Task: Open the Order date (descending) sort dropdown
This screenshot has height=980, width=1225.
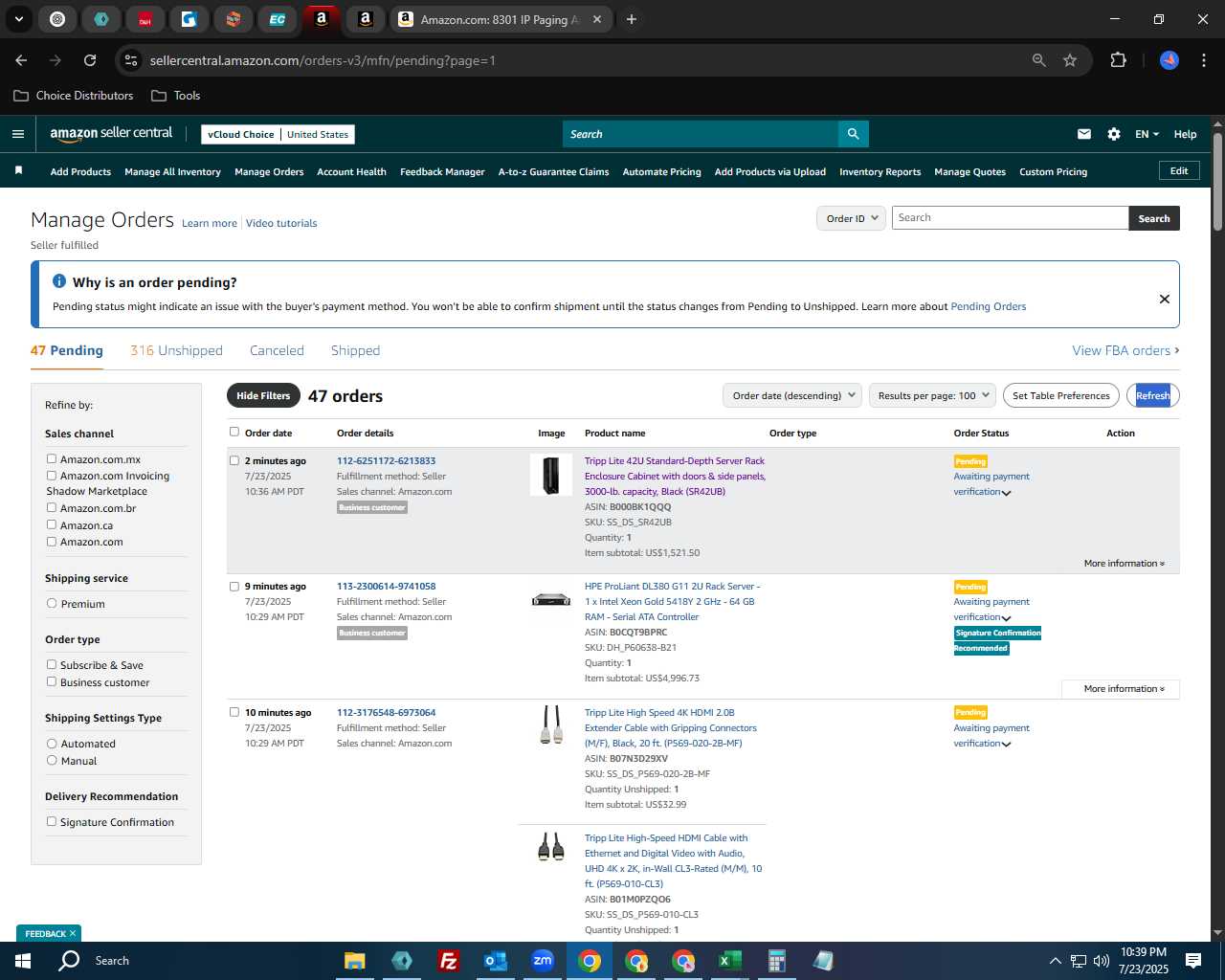Action: (x=792, y=395)
